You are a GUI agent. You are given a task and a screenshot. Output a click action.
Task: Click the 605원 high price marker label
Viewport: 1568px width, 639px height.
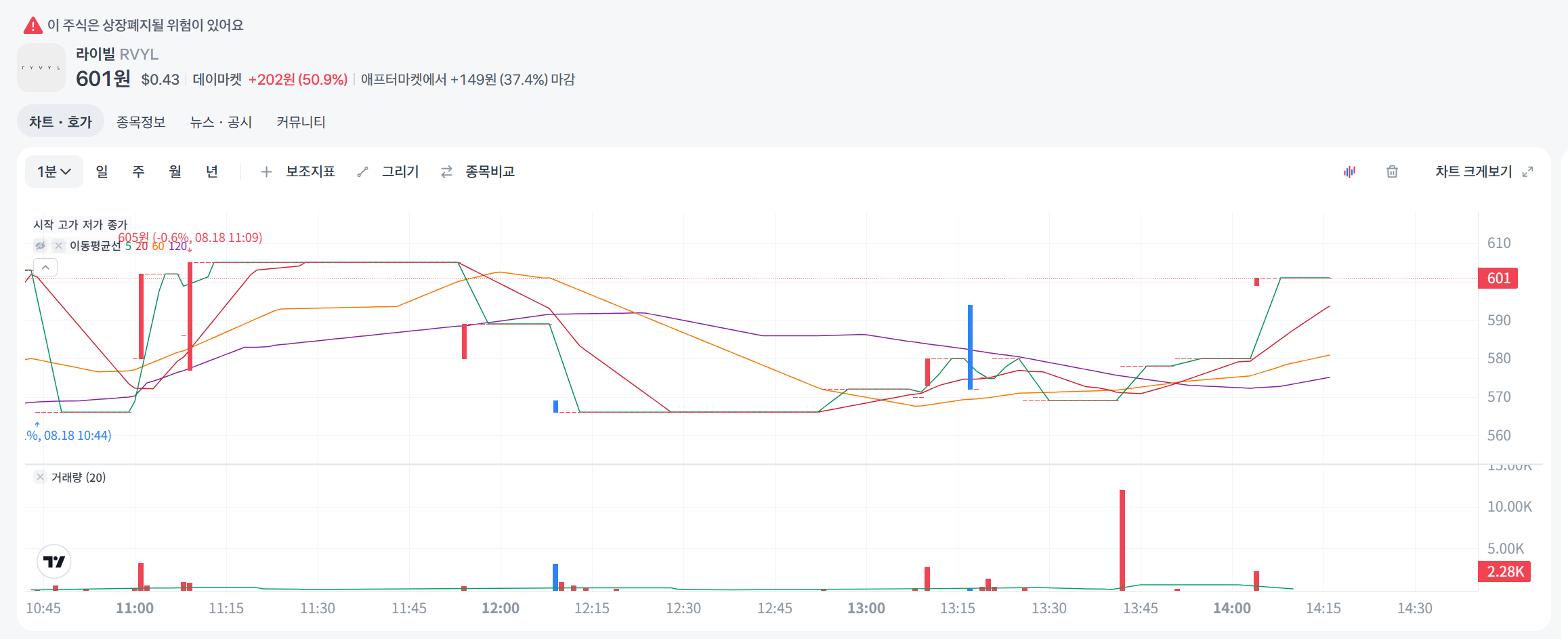point(190,237)
